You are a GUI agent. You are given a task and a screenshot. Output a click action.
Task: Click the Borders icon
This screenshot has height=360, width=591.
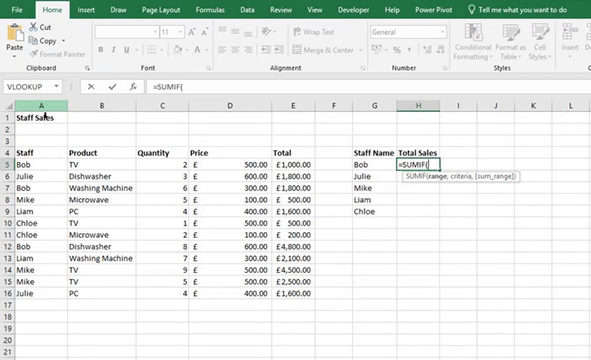152,49
